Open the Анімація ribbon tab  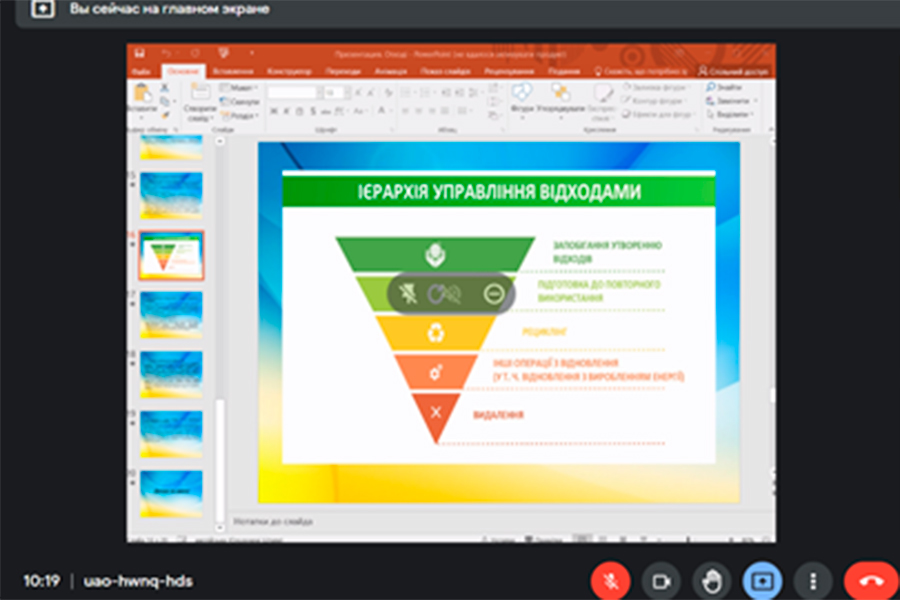[x=390, y=71]
